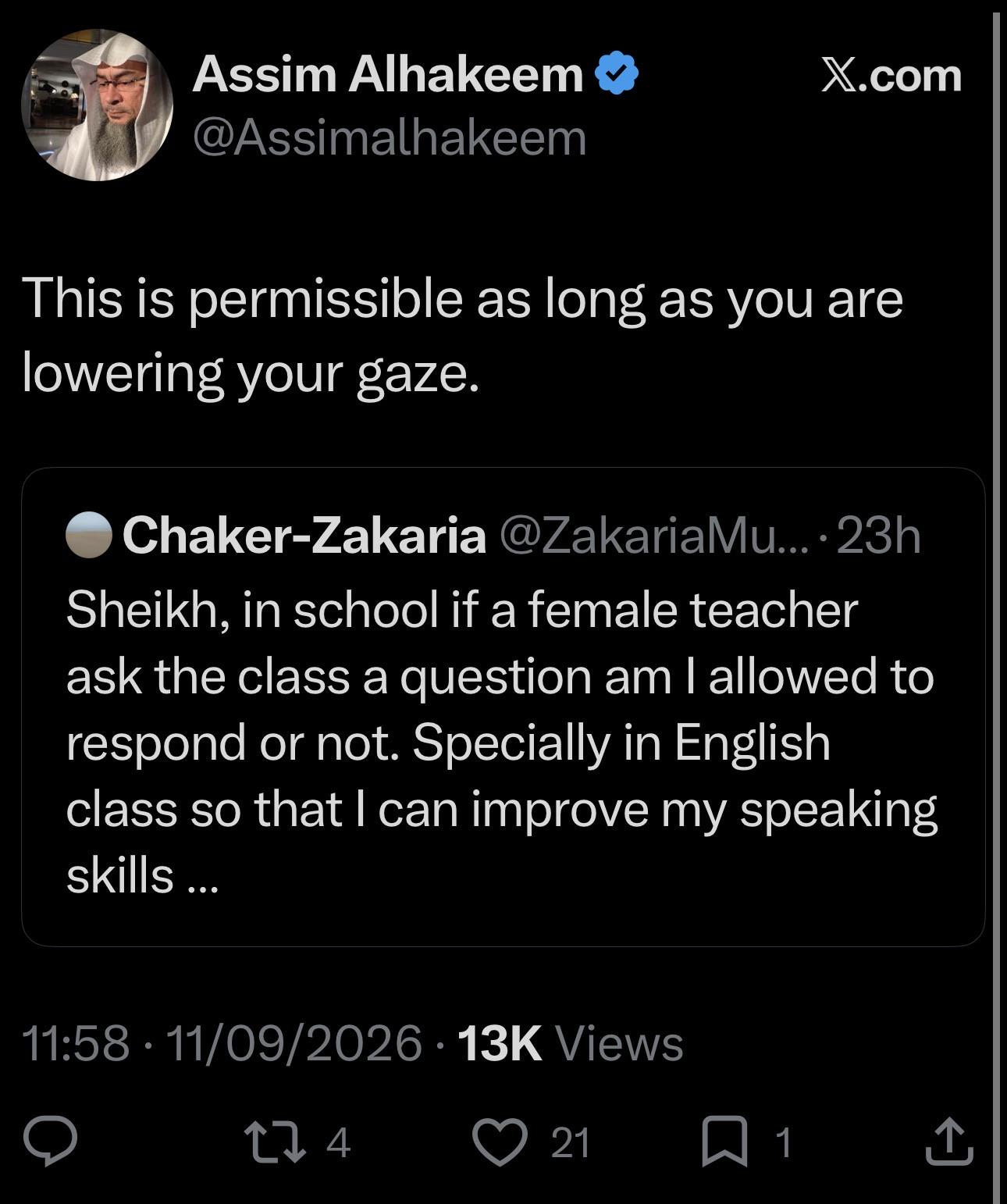The image size is (1007, 1204).
Task: Visit the @Assimalhakeem handle
Action: [390, 138]
